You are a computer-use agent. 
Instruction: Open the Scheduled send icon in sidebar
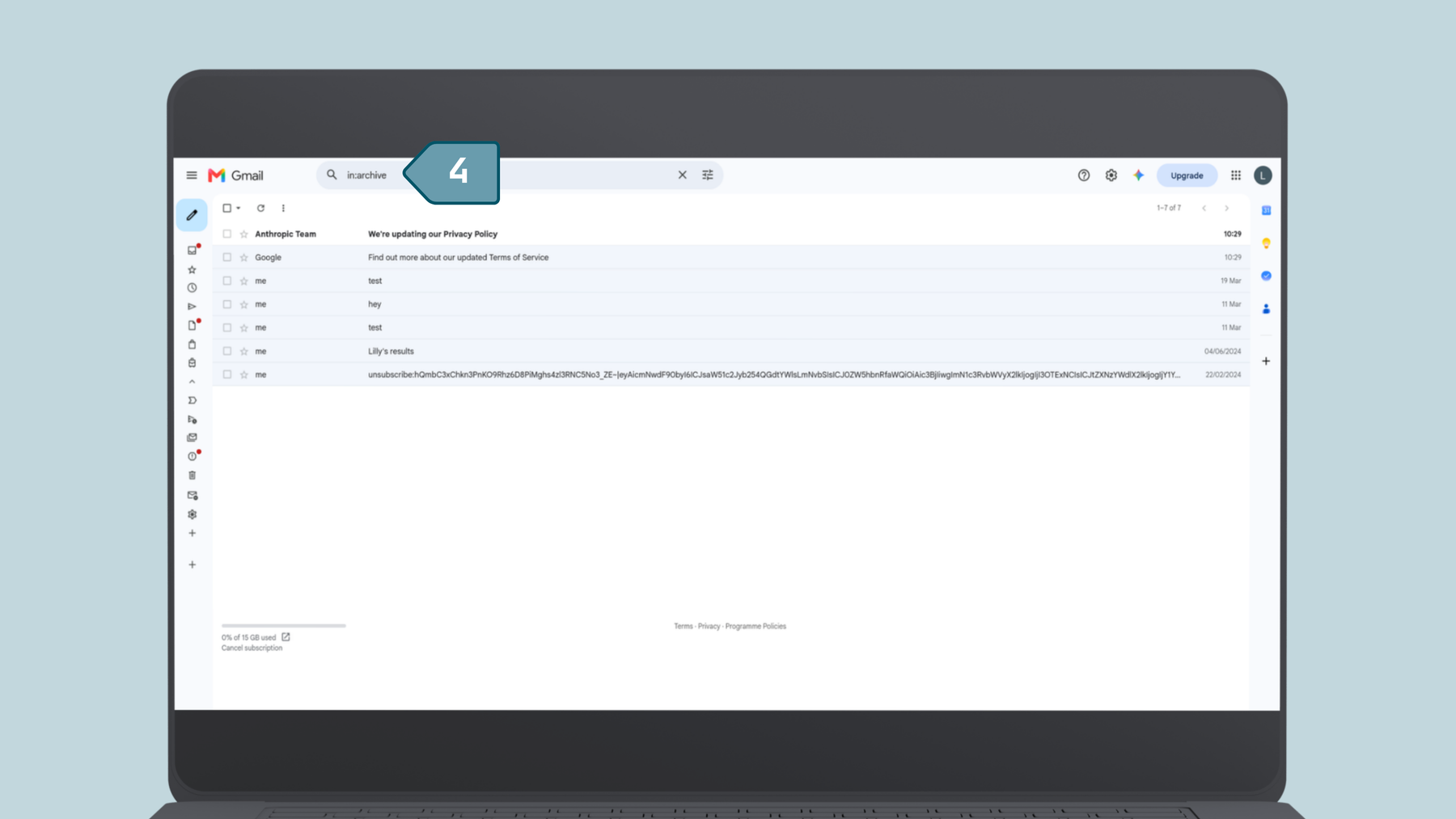pos(192,420)
